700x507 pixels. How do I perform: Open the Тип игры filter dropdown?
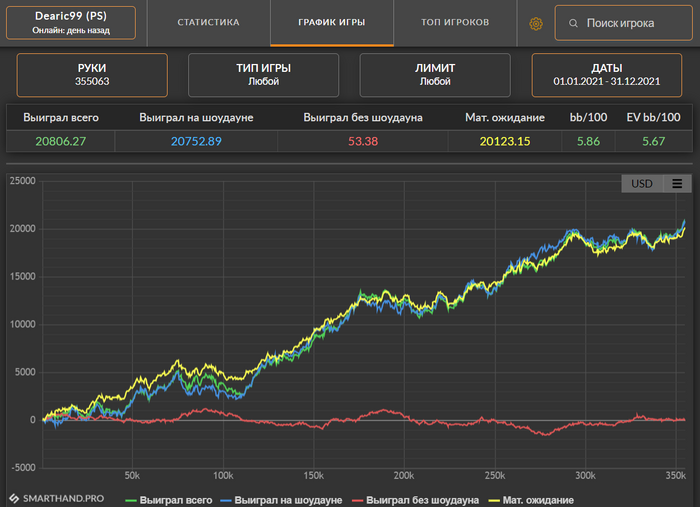(x=264, y=75)
